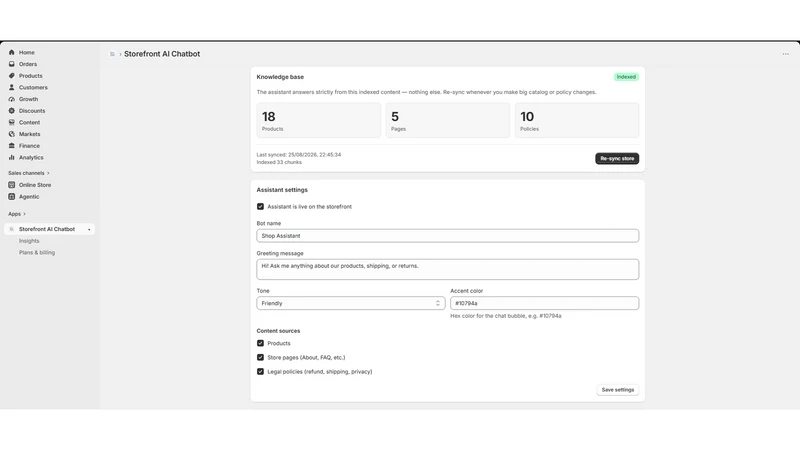This screenshot has width=800, height=450.
Task: Click the Content icon
Action: pos(12,122)
